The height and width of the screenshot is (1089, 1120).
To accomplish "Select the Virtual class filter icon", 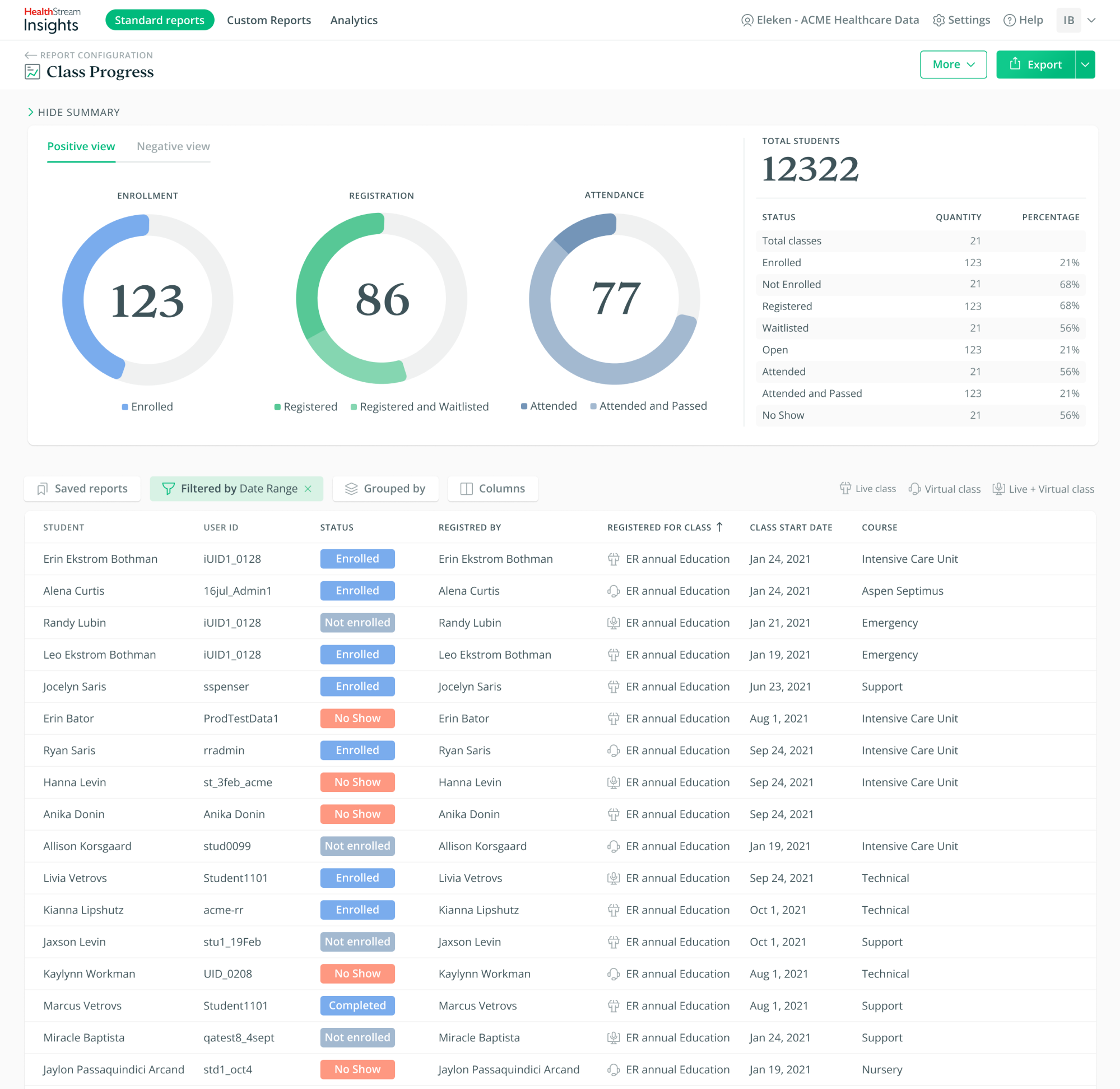I will 915,488.
